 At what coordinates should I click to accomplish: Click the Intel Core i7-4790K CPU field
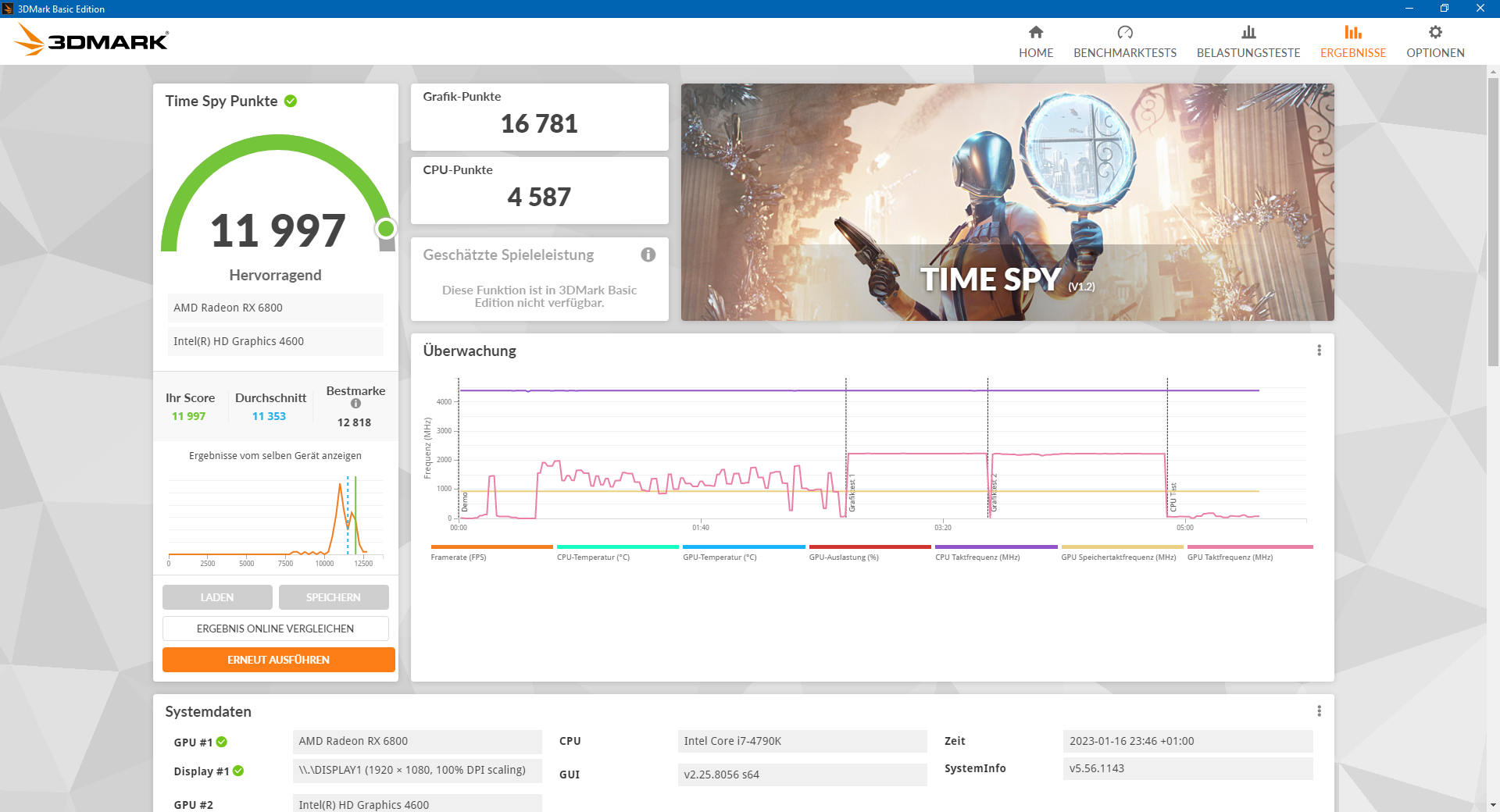802,741
